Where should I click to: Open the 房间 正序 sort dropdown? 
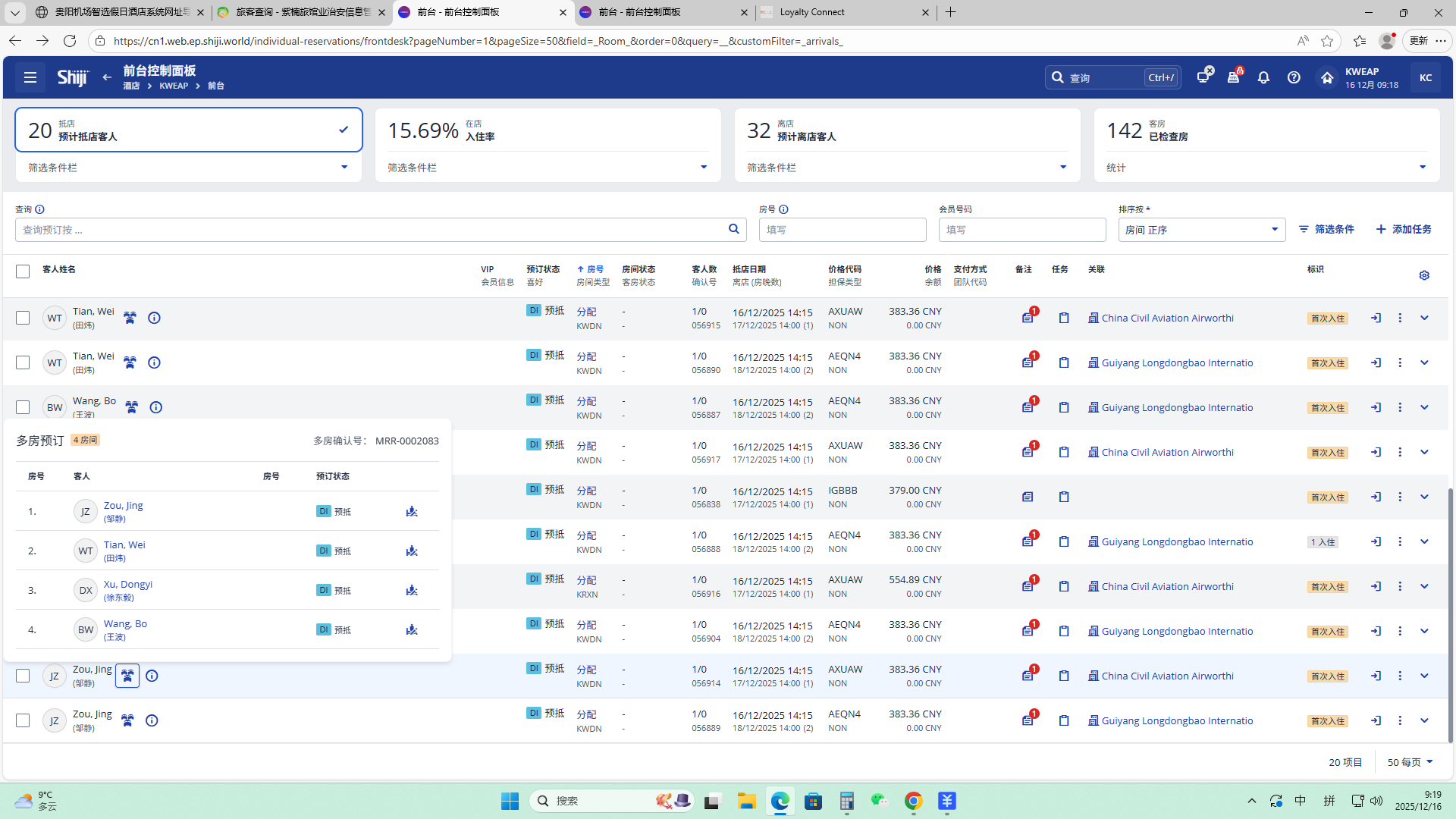[1201, 230]
